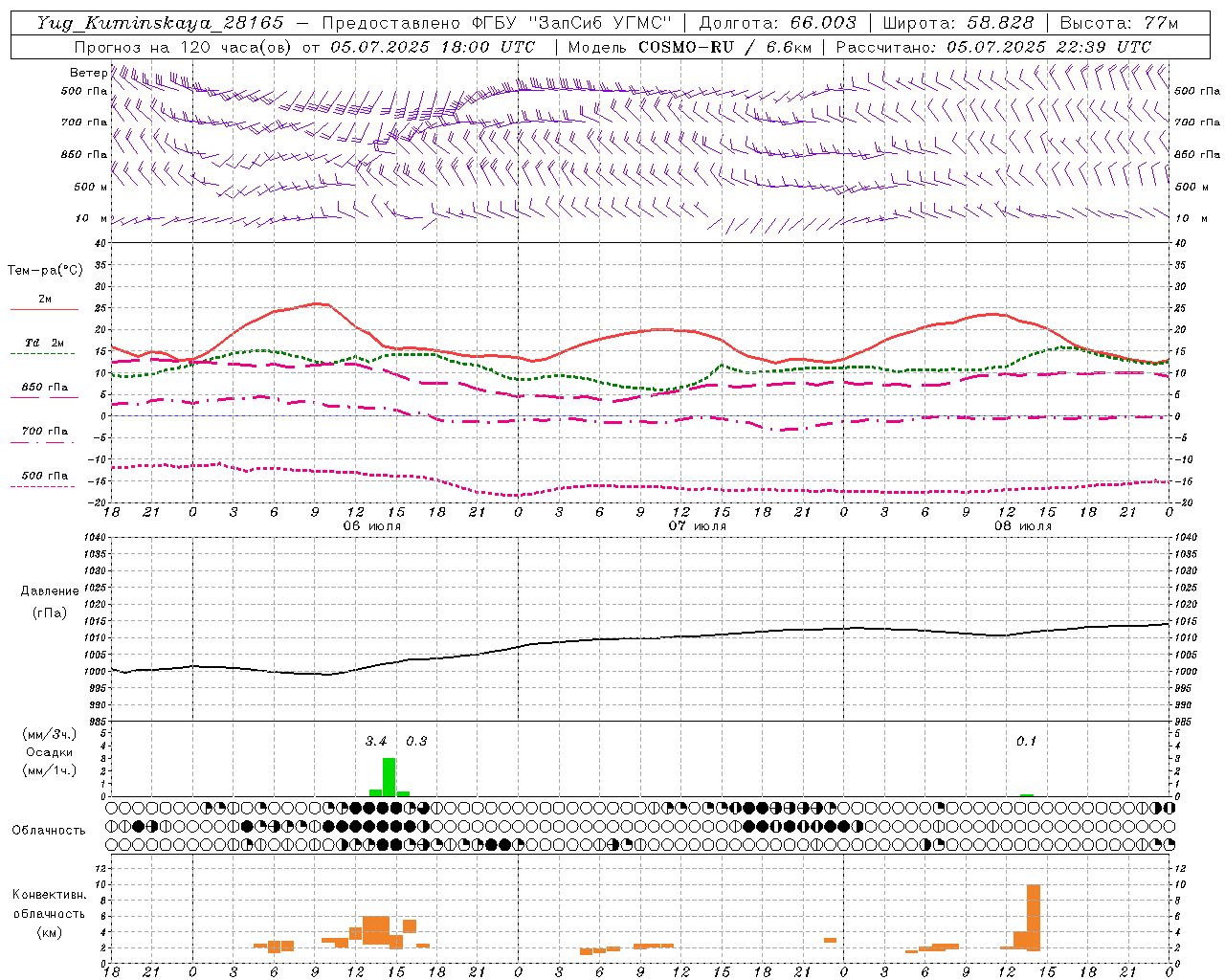Click the '07 июля' date label
The height and width of the screenshot is (980, 1225).
coord(698,526)
